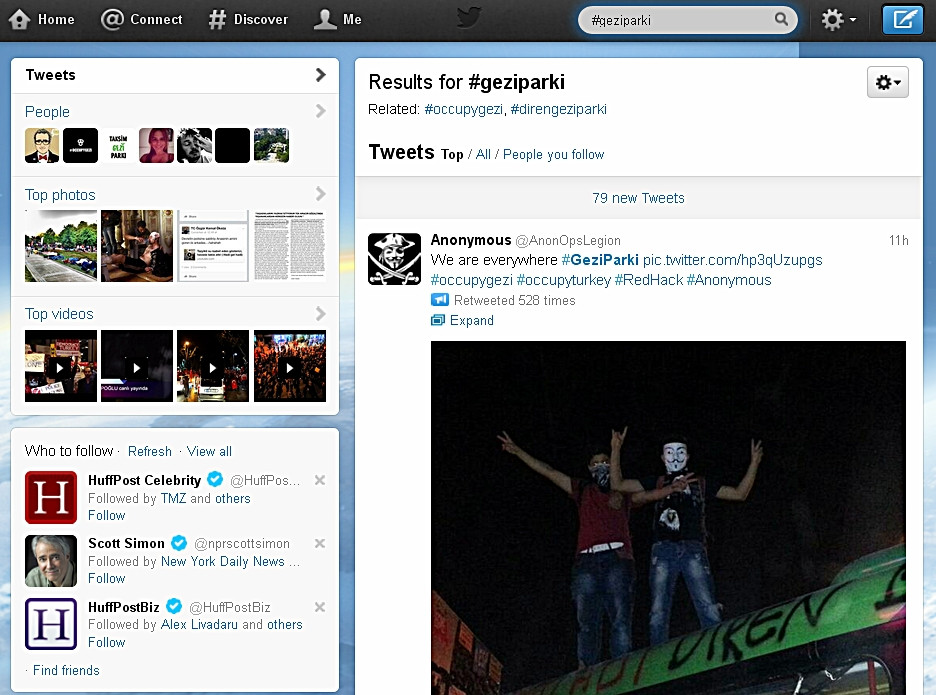
Task: Go to the Connect tab
Action: [142, 20]
